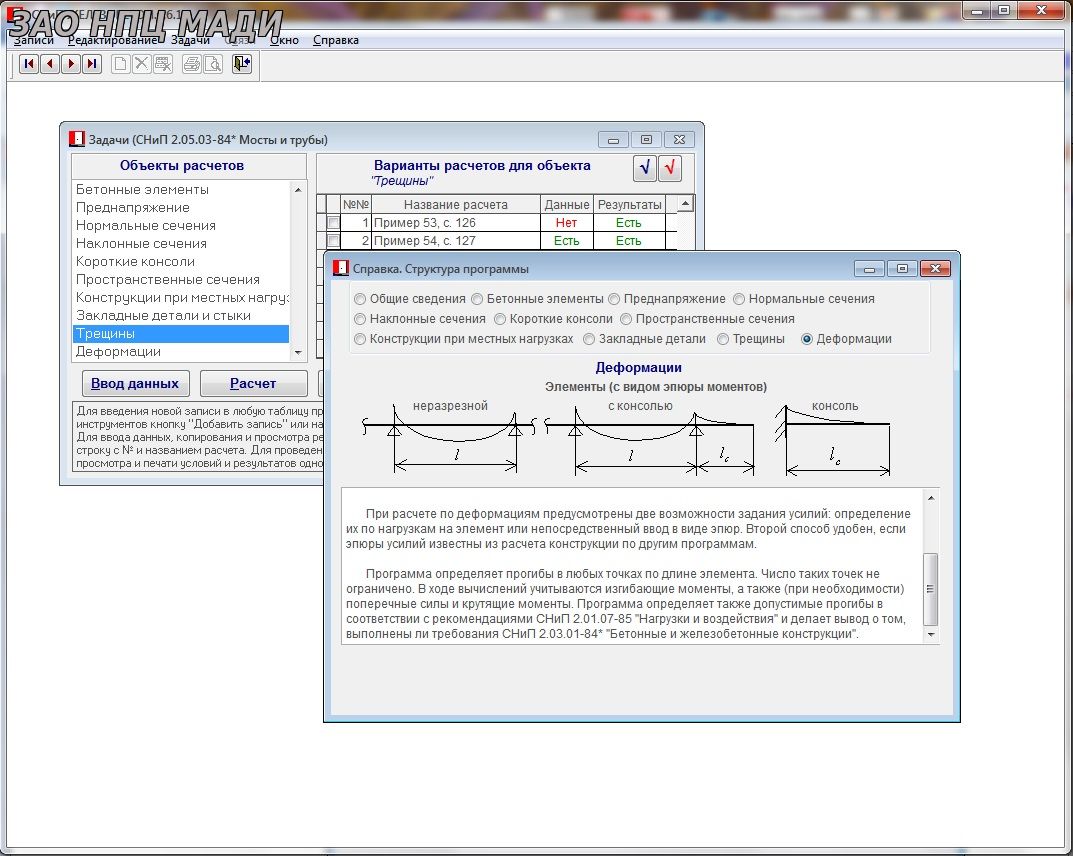The height and width of the screenshot is (856, 1073).
Task: Select Нормальные сечения in objects list
Action: 181,225
